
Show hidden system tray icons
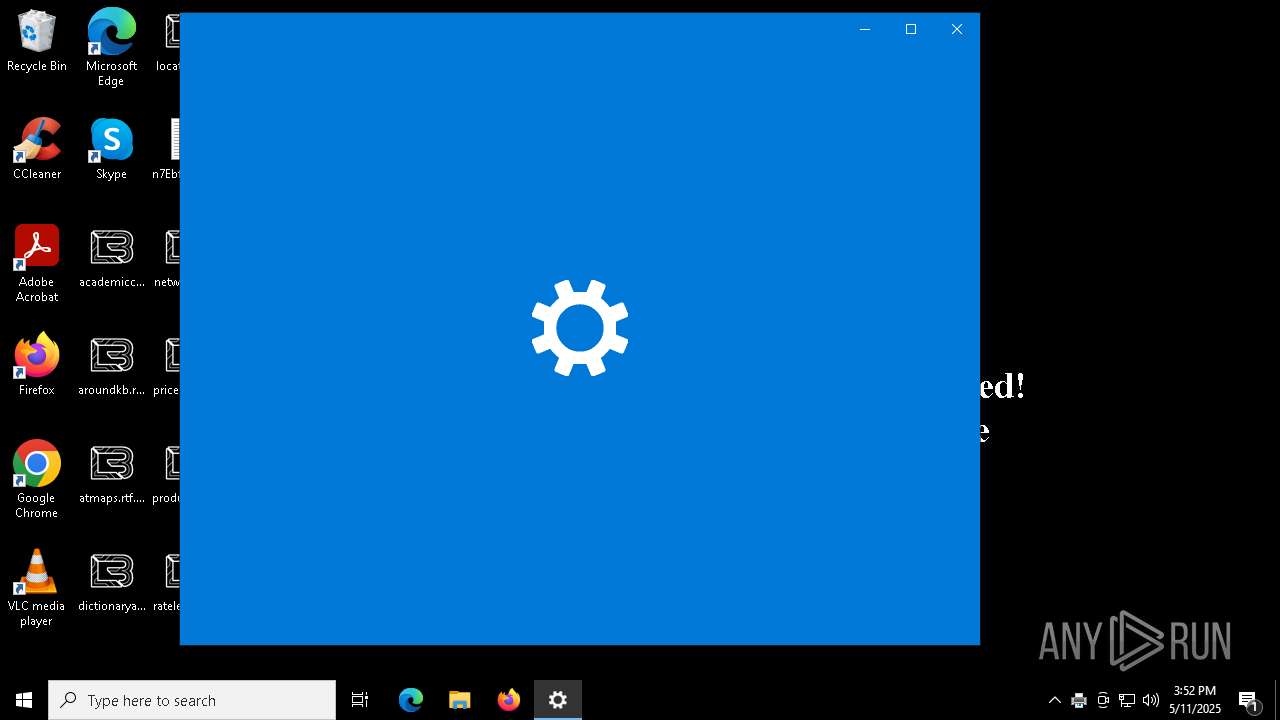[1054, 700]
